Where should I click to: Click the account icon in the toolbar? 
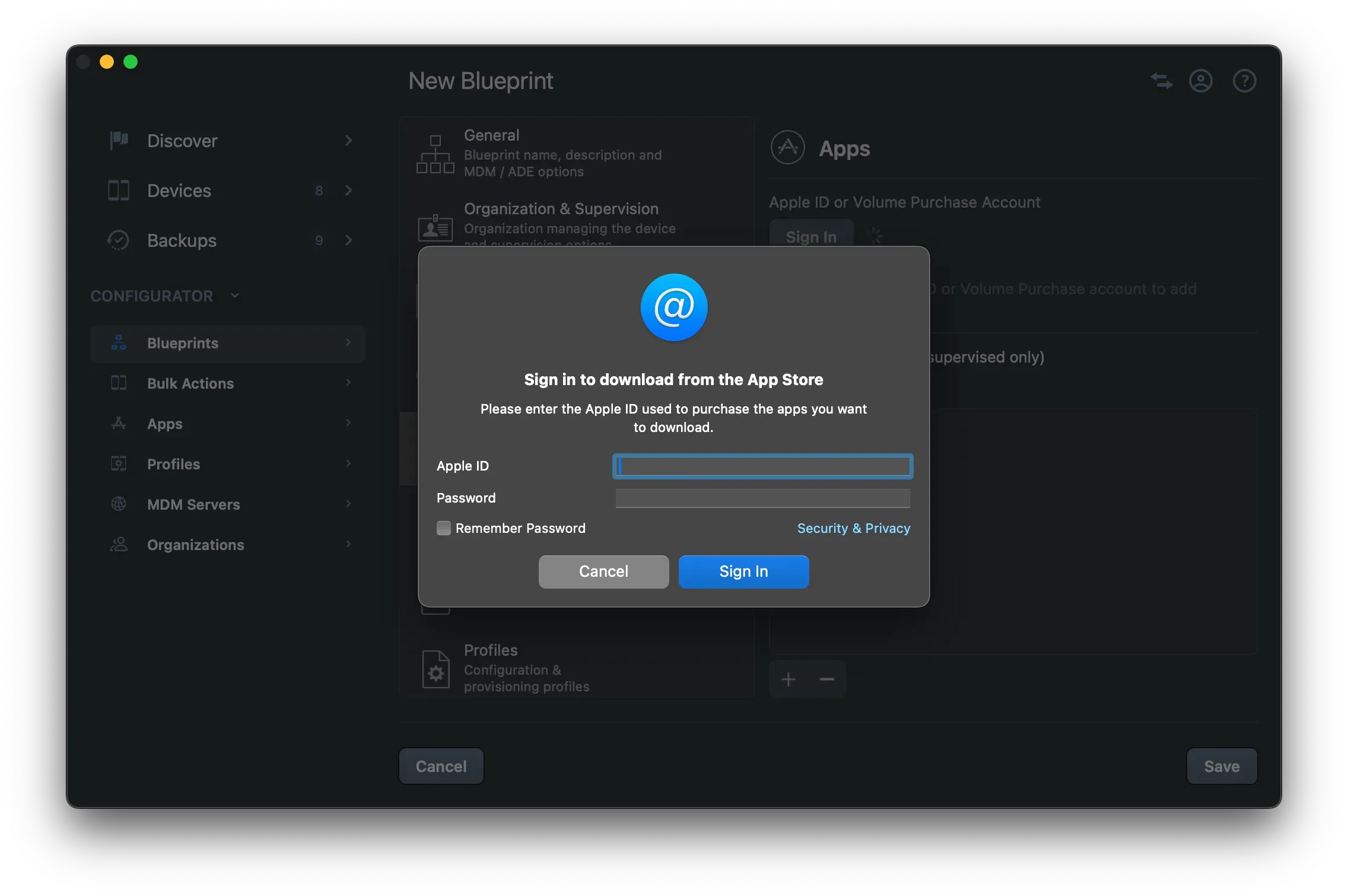(1201, 81)
